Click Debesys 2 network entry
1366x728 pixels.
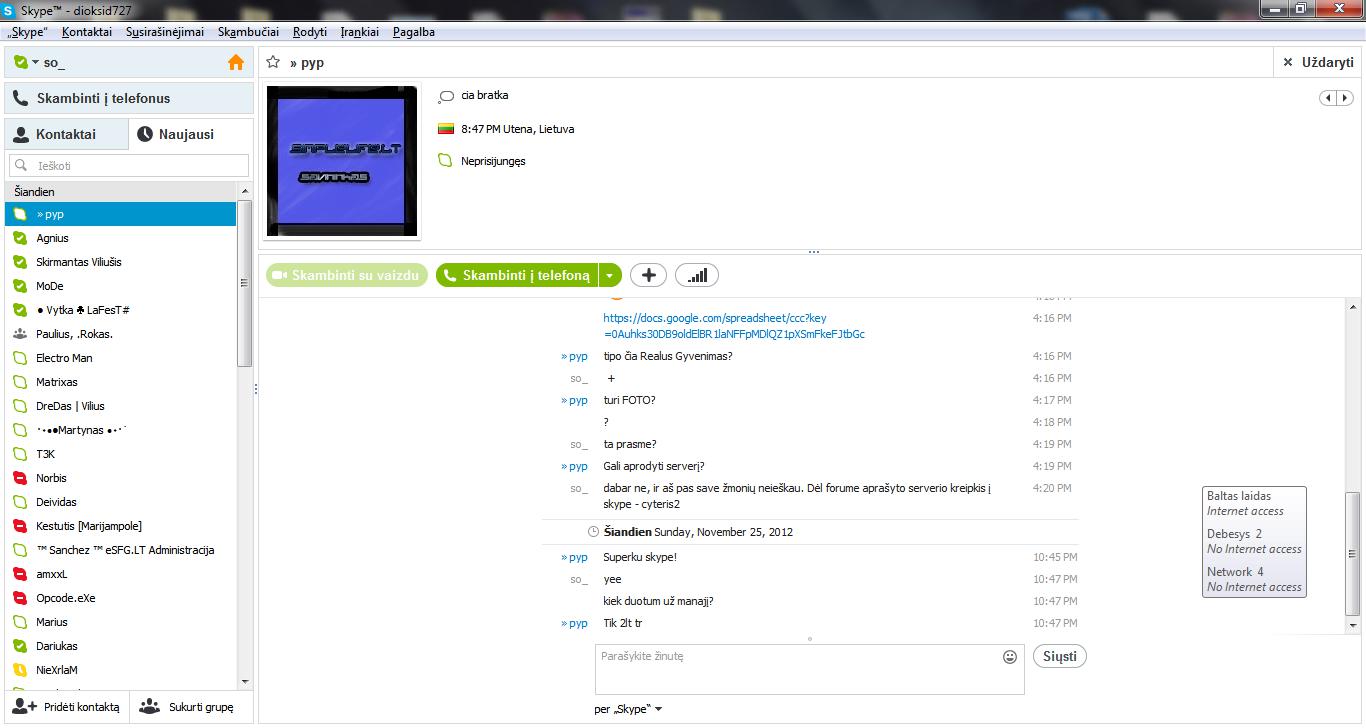(1254, 541)
